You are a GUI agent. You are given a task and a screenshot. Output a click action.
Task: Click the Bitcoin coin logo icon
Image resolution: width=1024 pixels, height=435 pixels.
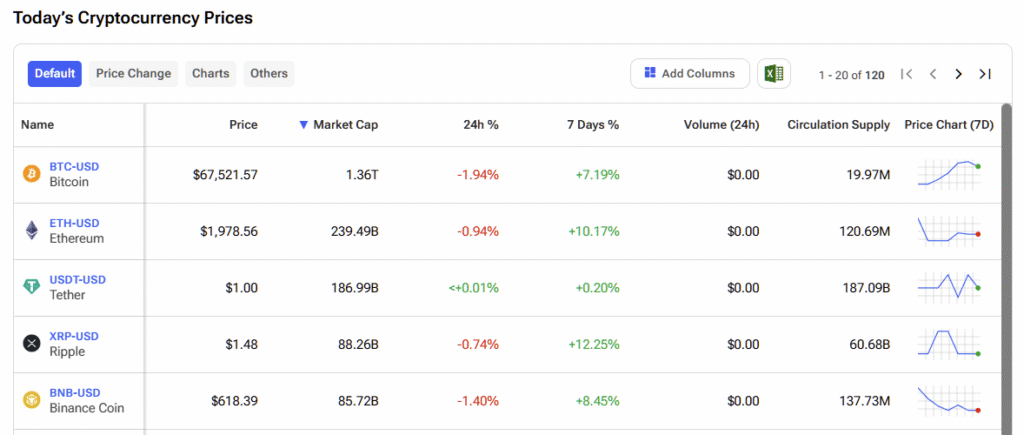(x=31, y=174)
